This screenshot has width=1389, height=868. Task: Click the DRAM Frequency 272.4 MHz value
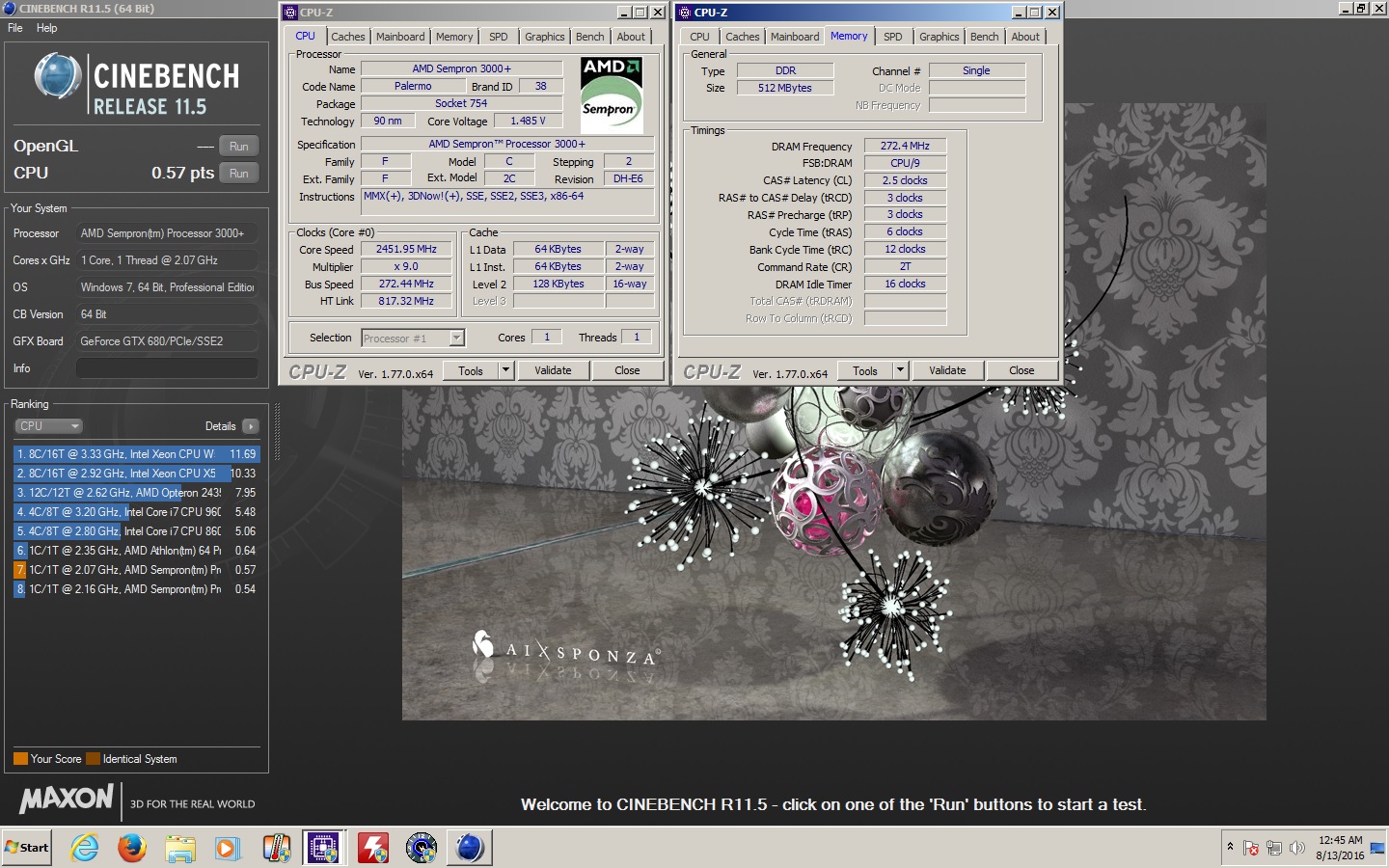pos(905,146)
